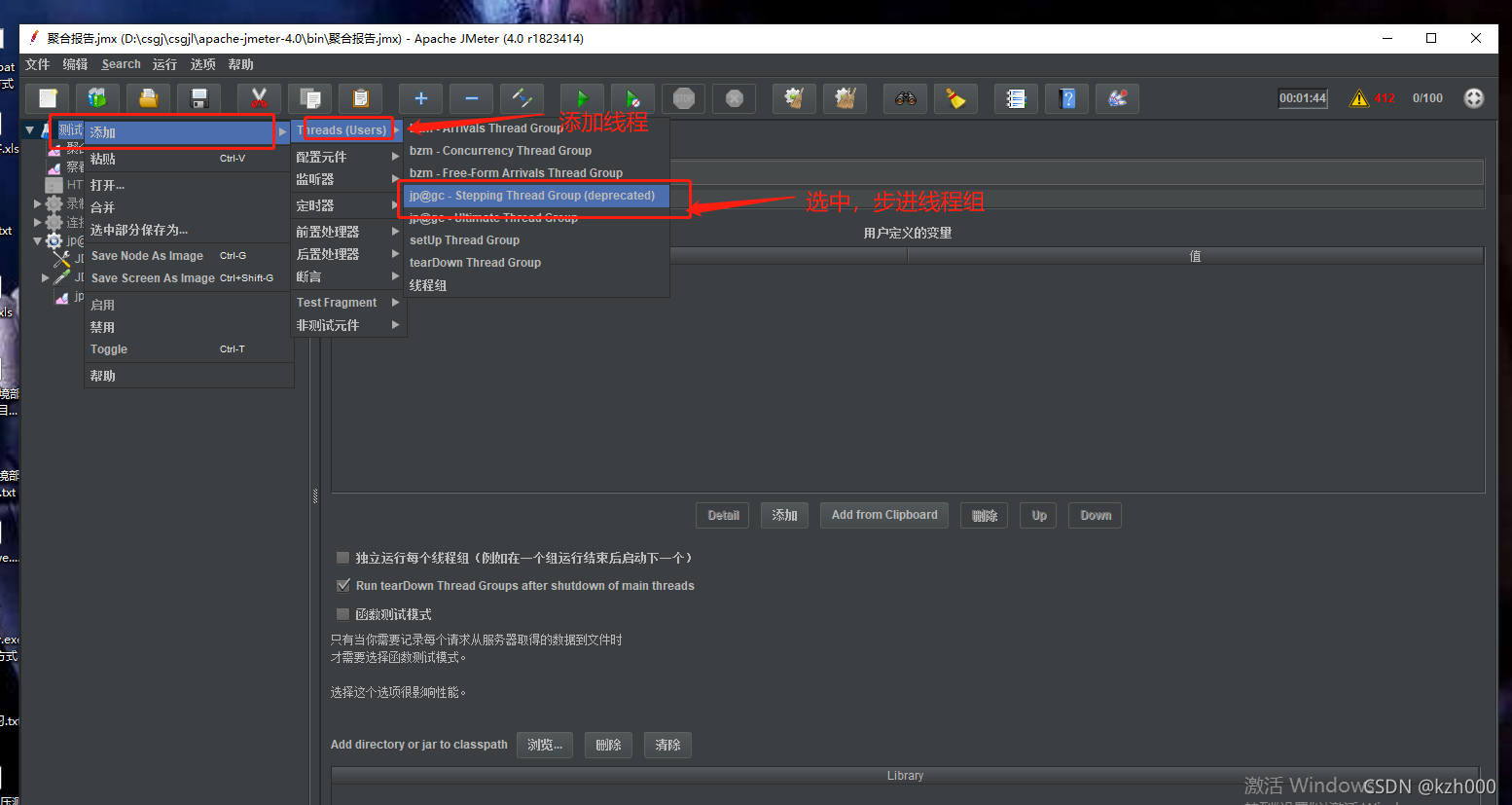
Task: Click the Down button
Action: coord(1096,515)
